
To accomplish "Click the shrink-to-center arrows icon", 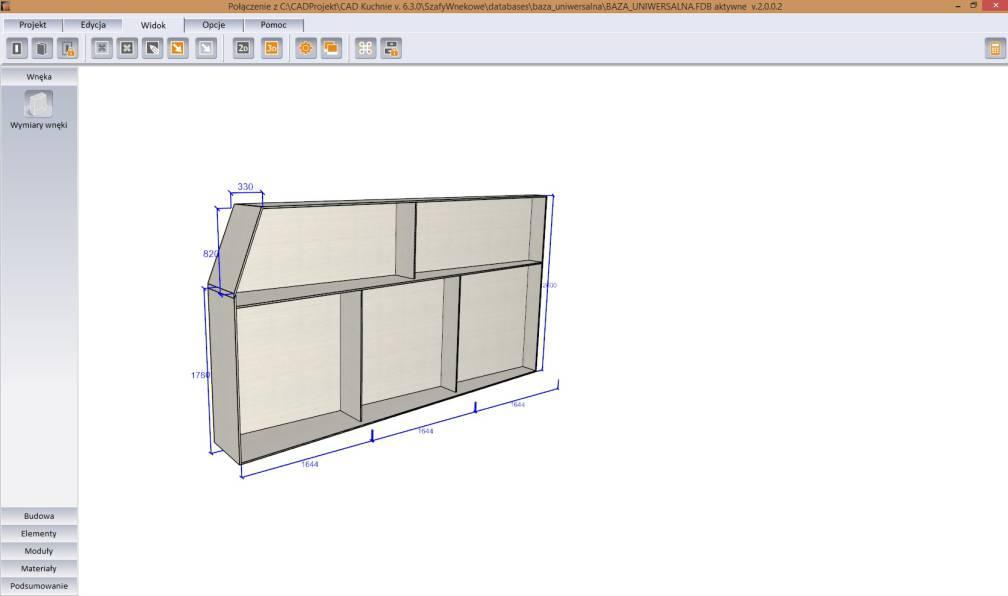I will [x=102, y=48].
